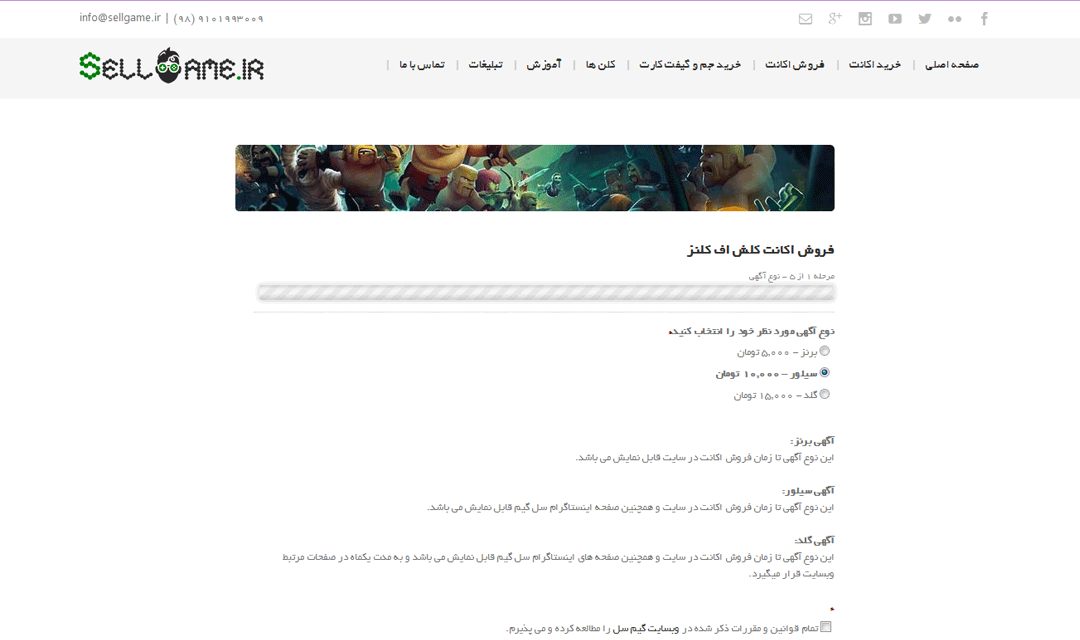The width and height of the screenshot is (1080, 640).
Task: Open the Facebook social icon
Action: click(984, 19)
